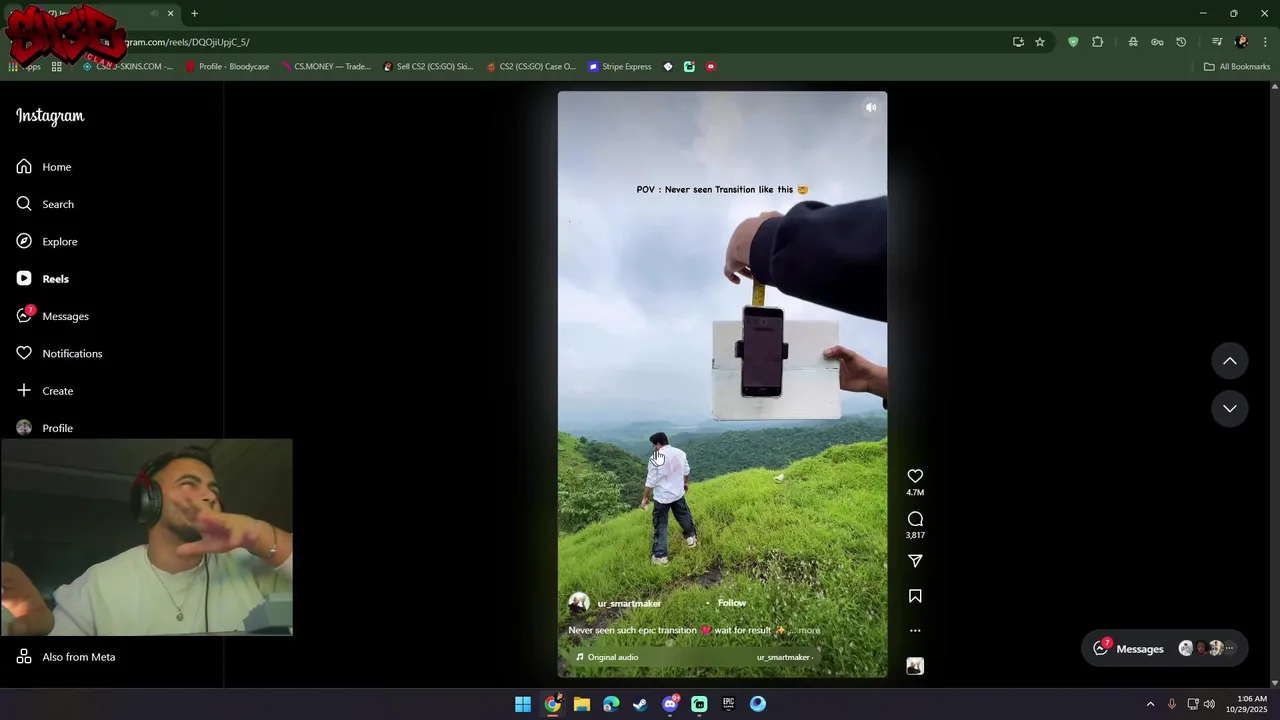Open the Profile - Bloodycase bookmark
Viewport: 1280px width, 720px height.
(x=227, y=67)
